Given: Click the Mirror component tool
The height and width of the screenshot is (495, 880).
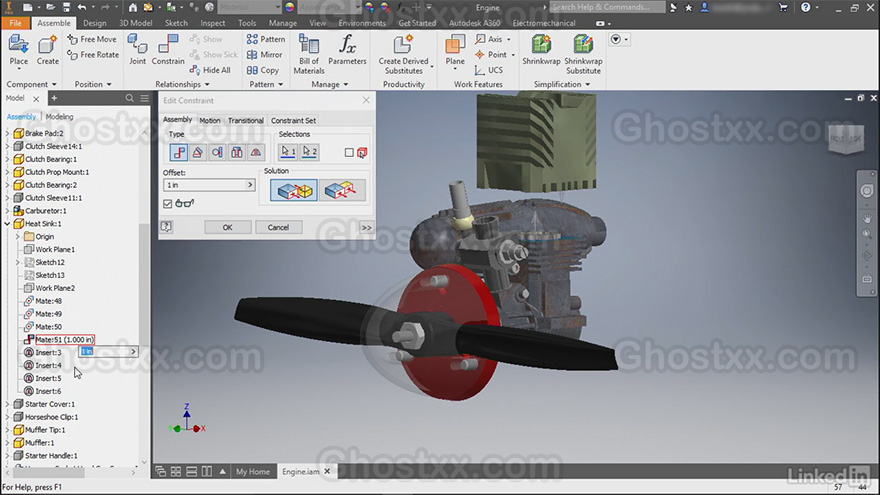Looking at the screenshot, I should (x=265, y=54).
